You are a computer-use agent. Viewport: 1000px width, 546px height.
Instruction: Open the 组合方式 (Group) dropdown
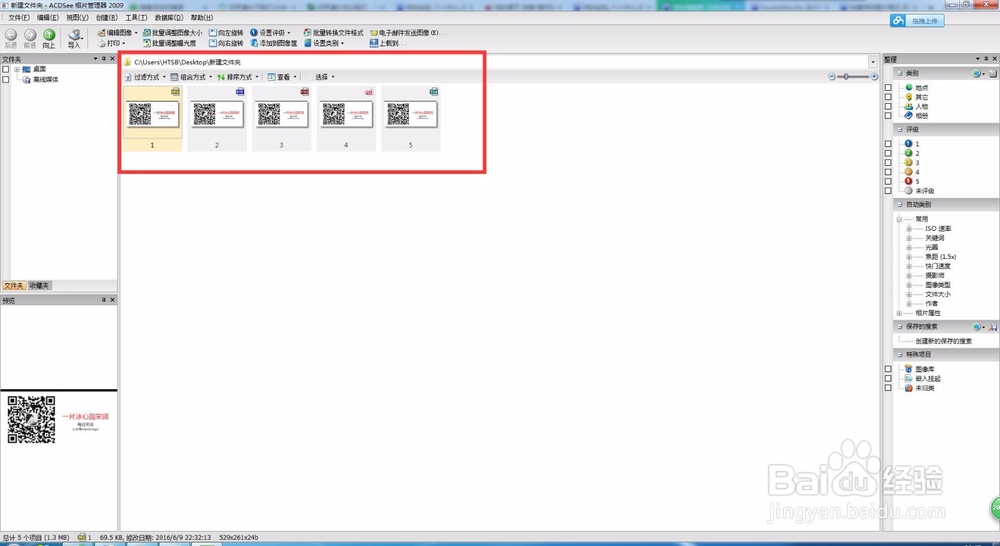[x=191, y=77]
